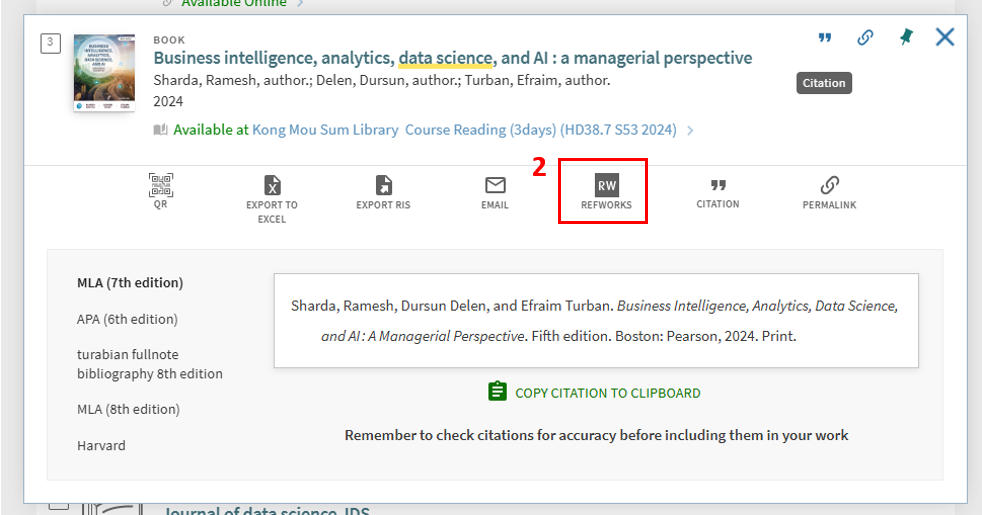
Task: Open the Permalink action
Action: [829, 186]
